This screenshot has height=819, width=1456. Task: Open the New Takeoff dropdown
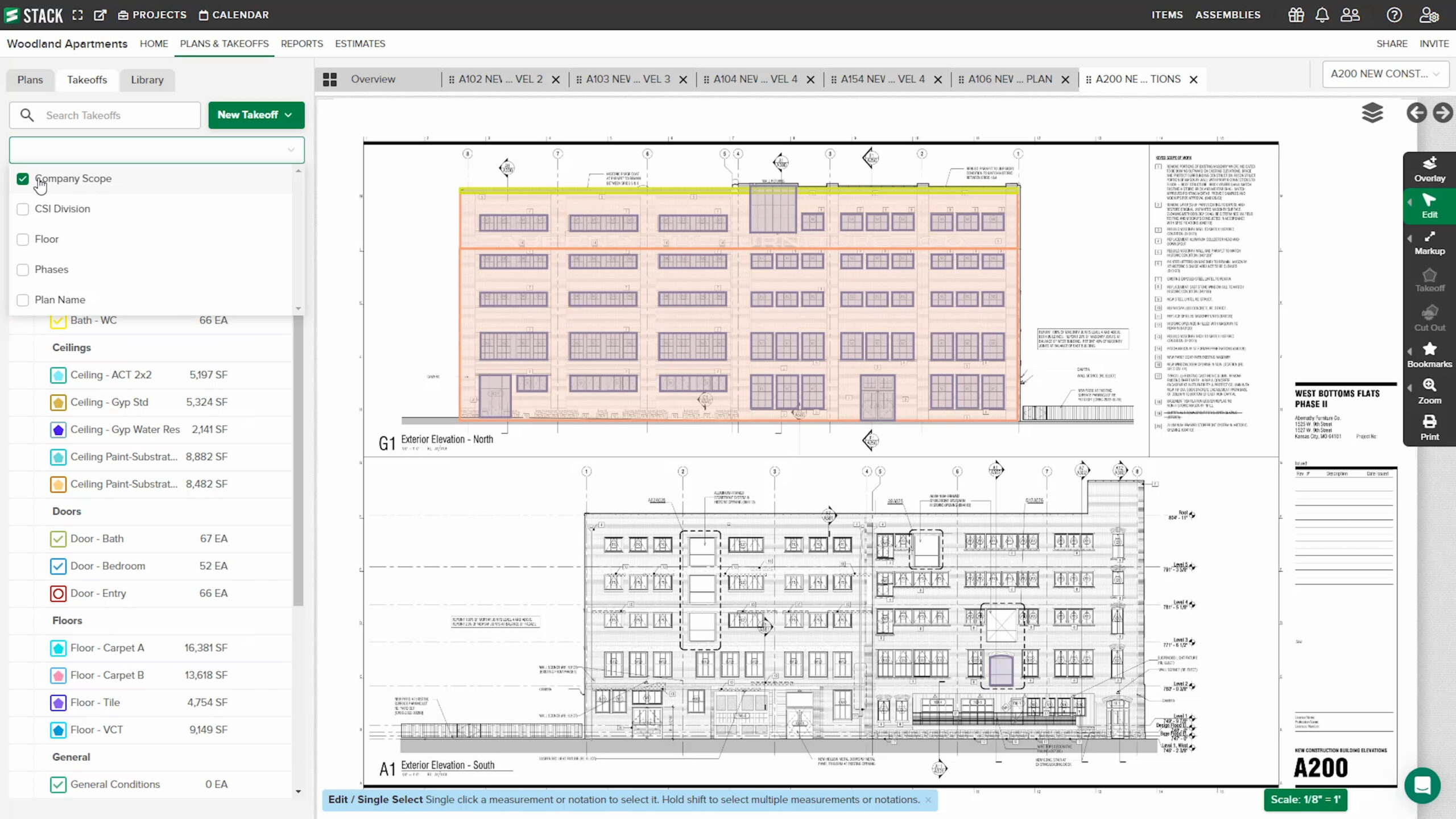coord(256,115)
